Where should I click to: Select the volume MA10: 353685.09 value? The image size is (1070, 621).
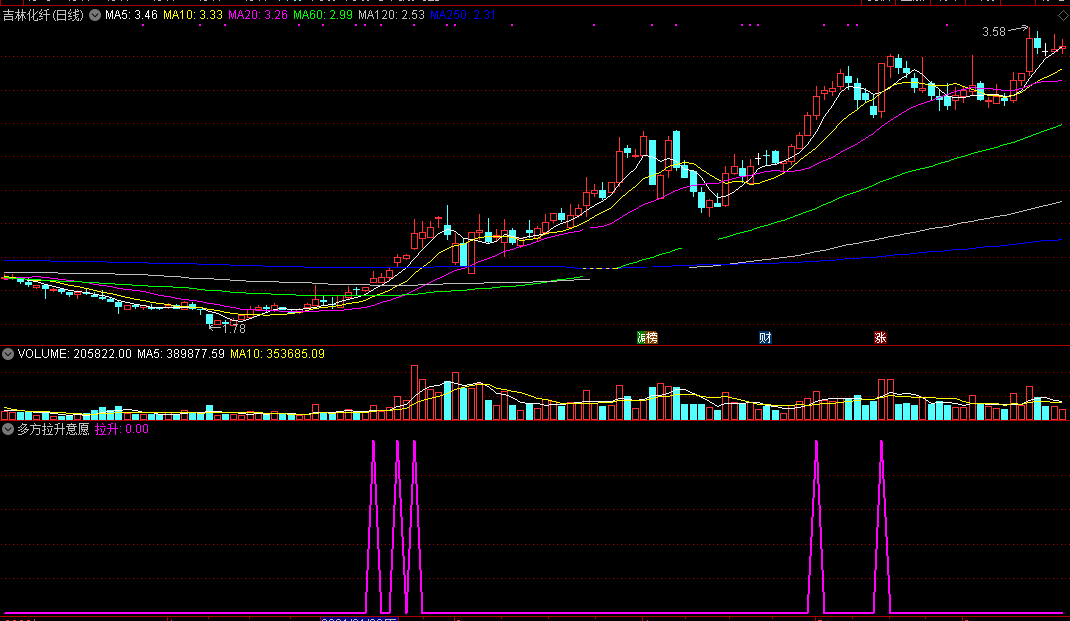[x=277, y=354]
